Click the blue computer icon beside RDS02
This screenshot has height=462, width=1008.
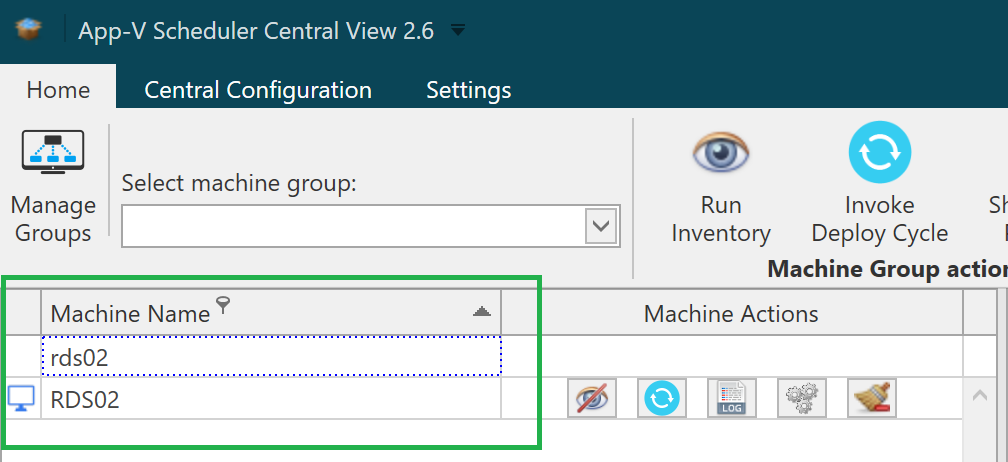coord(21,399)
